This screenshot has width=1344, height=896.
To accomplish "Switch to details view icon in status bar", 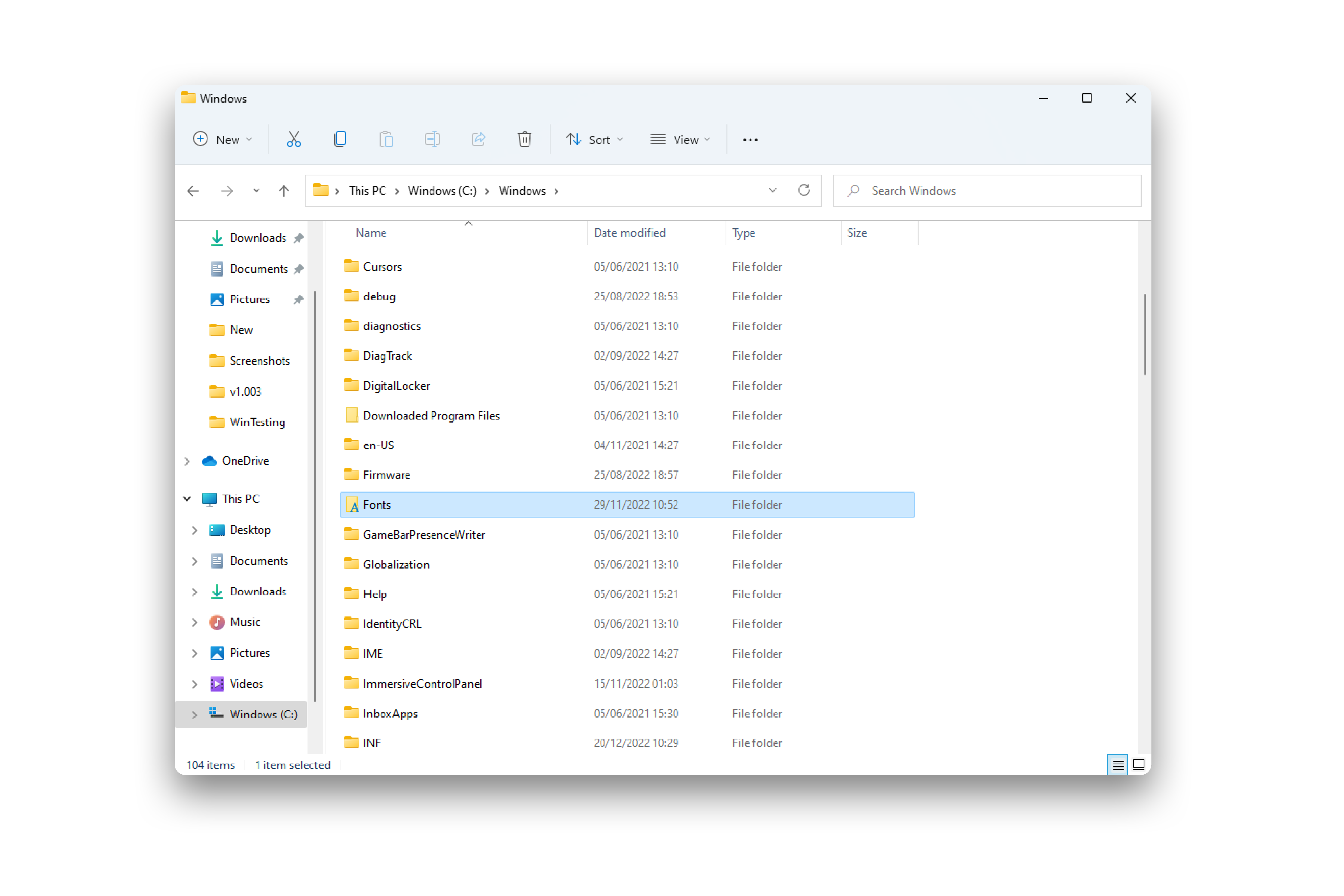I will point(1118,765).
